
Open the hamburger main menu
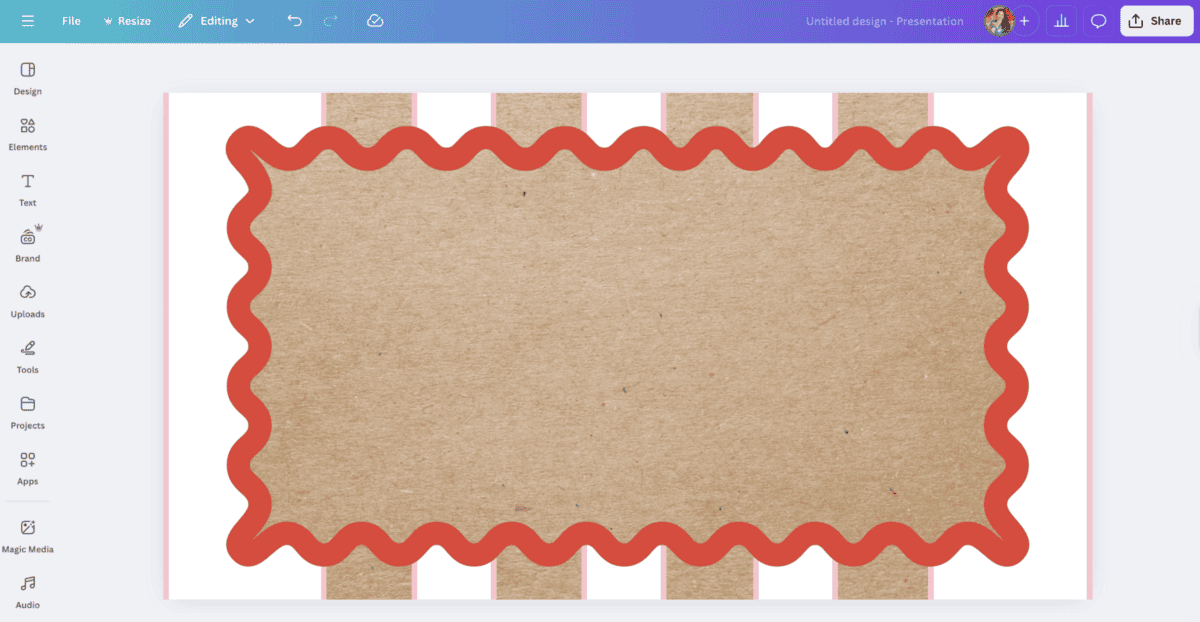tap(28, 21)
